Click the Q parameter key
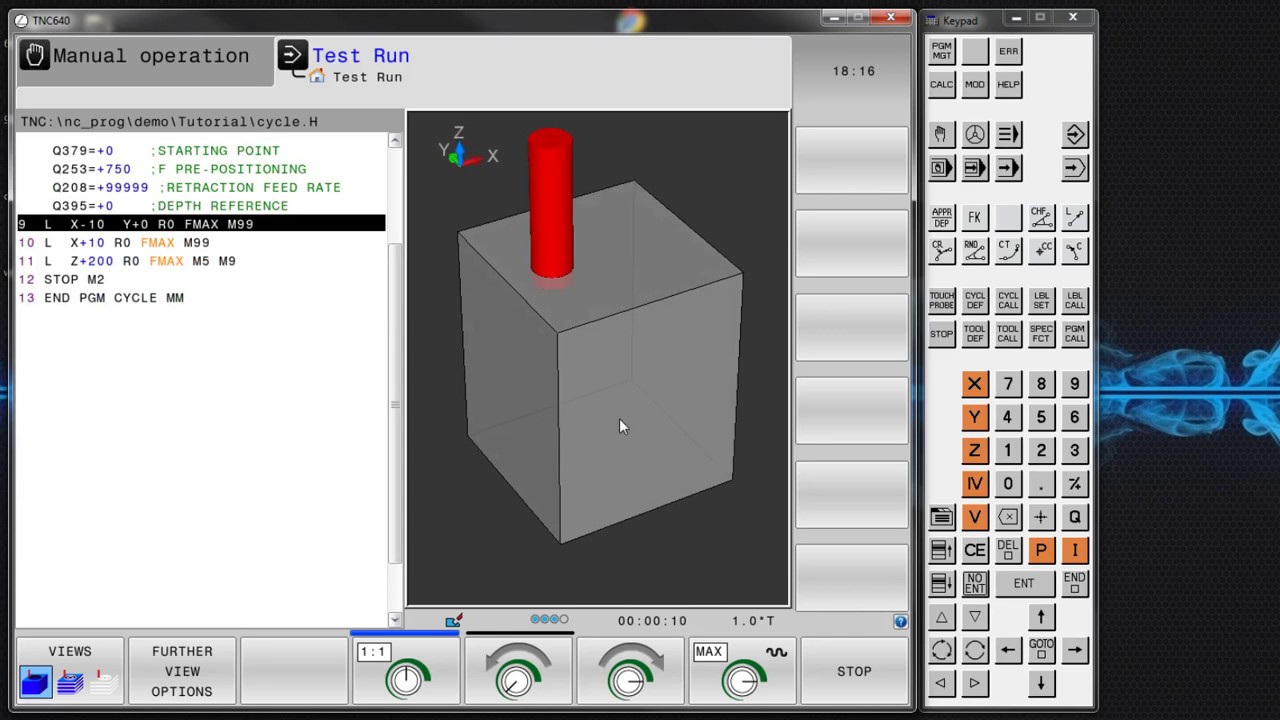The image size is (1280, 720). click(x=1075, y=517)
